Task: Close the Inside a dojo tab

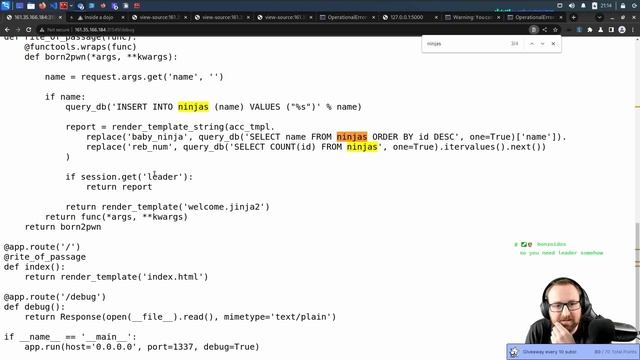Action: (x=123, y=18)
